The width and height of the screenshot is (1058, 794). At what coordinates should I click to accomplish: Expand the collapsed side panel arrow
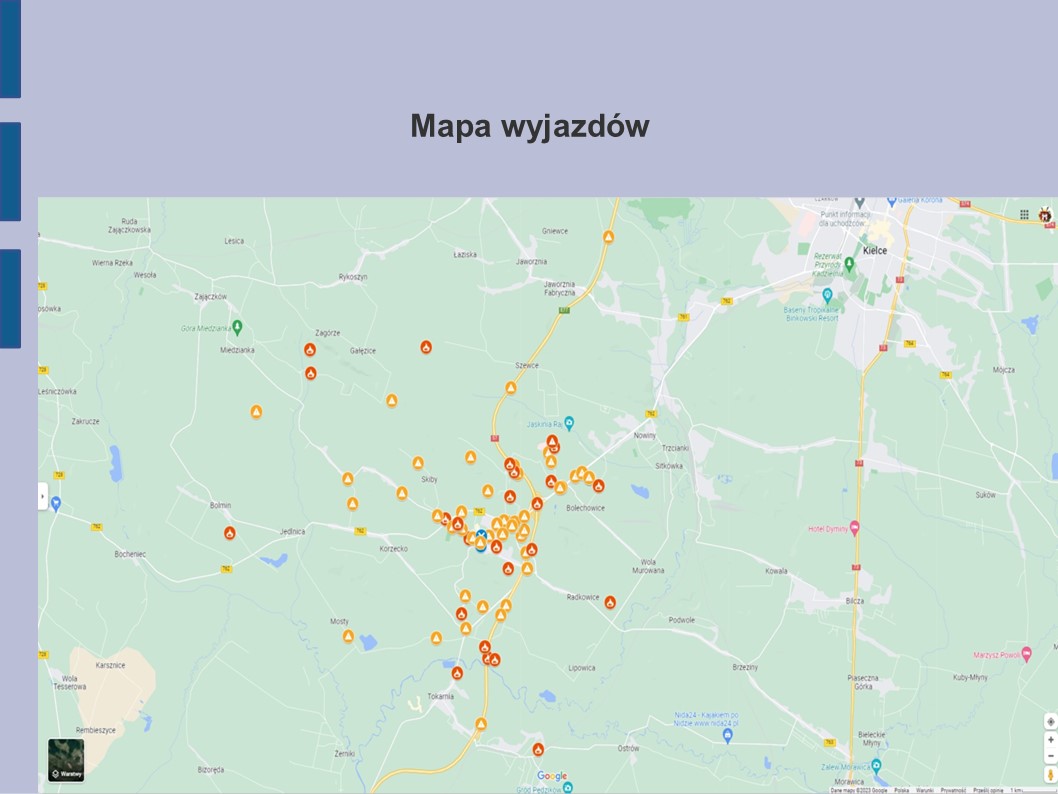point(43,496)
